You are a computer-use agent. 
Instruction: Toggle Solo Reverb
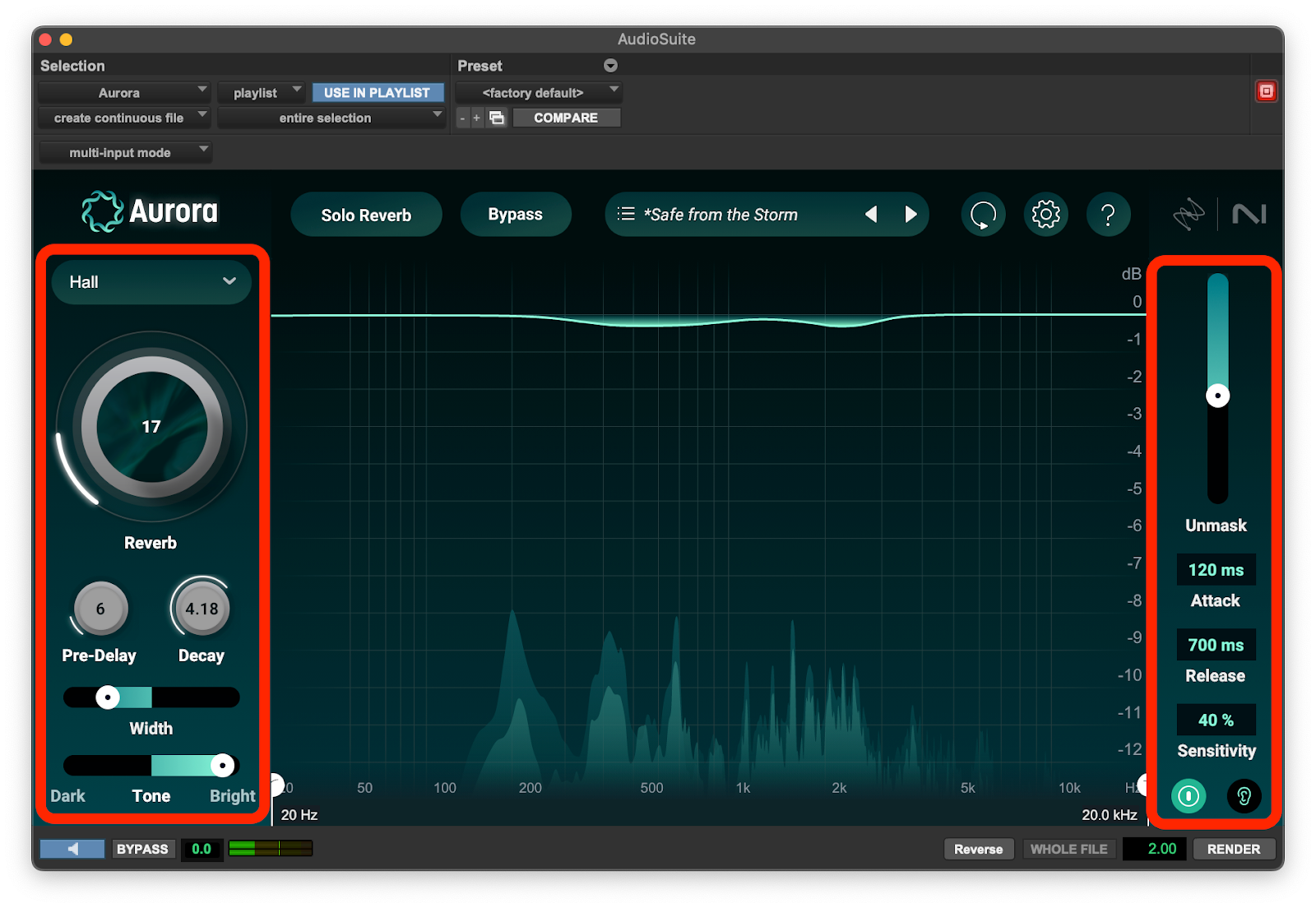366,215
